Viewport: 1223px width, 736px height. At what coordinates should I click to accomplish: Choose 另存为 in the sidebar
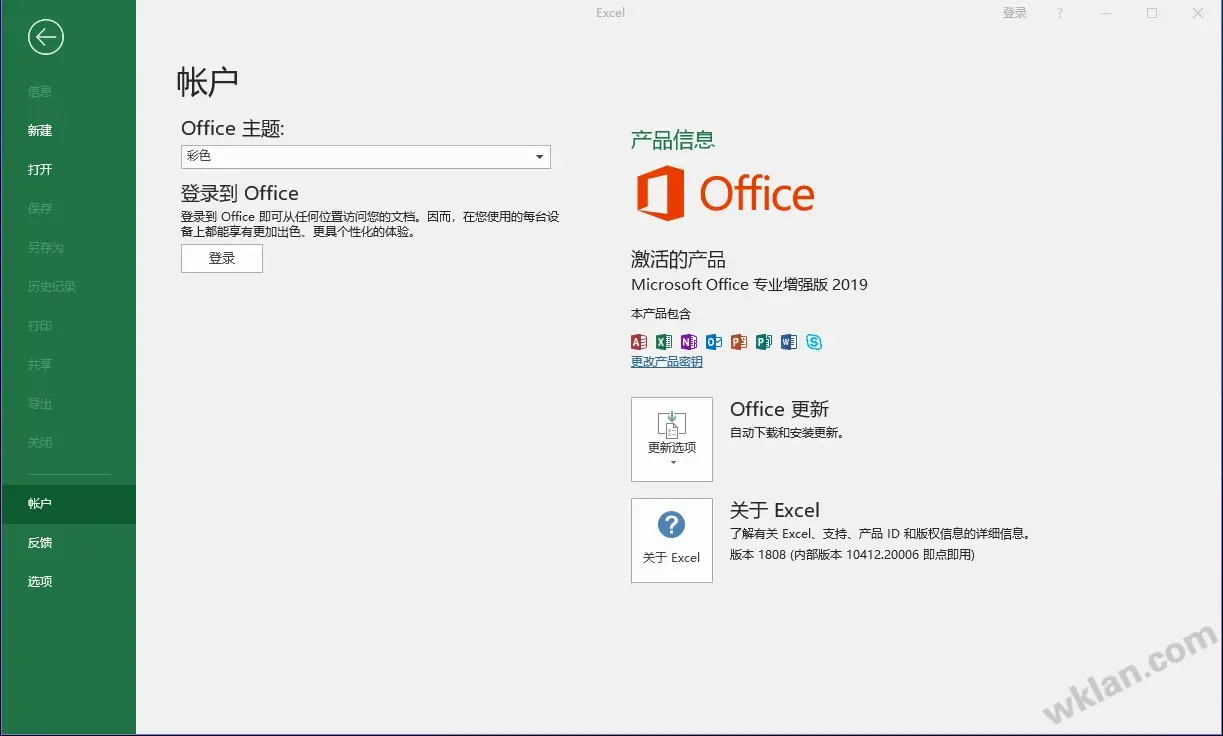pos(46,248)
